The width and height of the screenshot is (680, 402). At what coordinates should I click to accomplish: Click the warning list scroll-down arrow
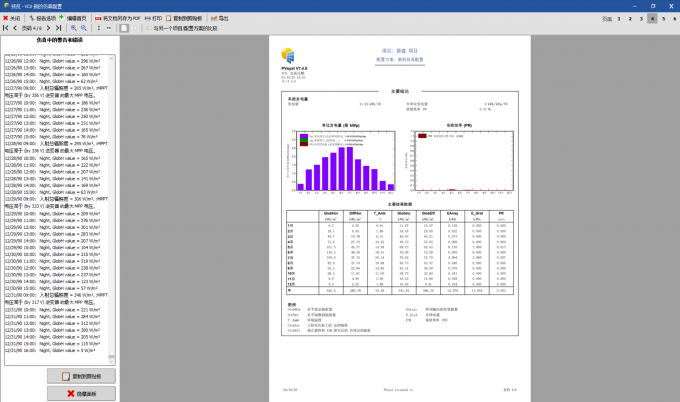[111, 362]
